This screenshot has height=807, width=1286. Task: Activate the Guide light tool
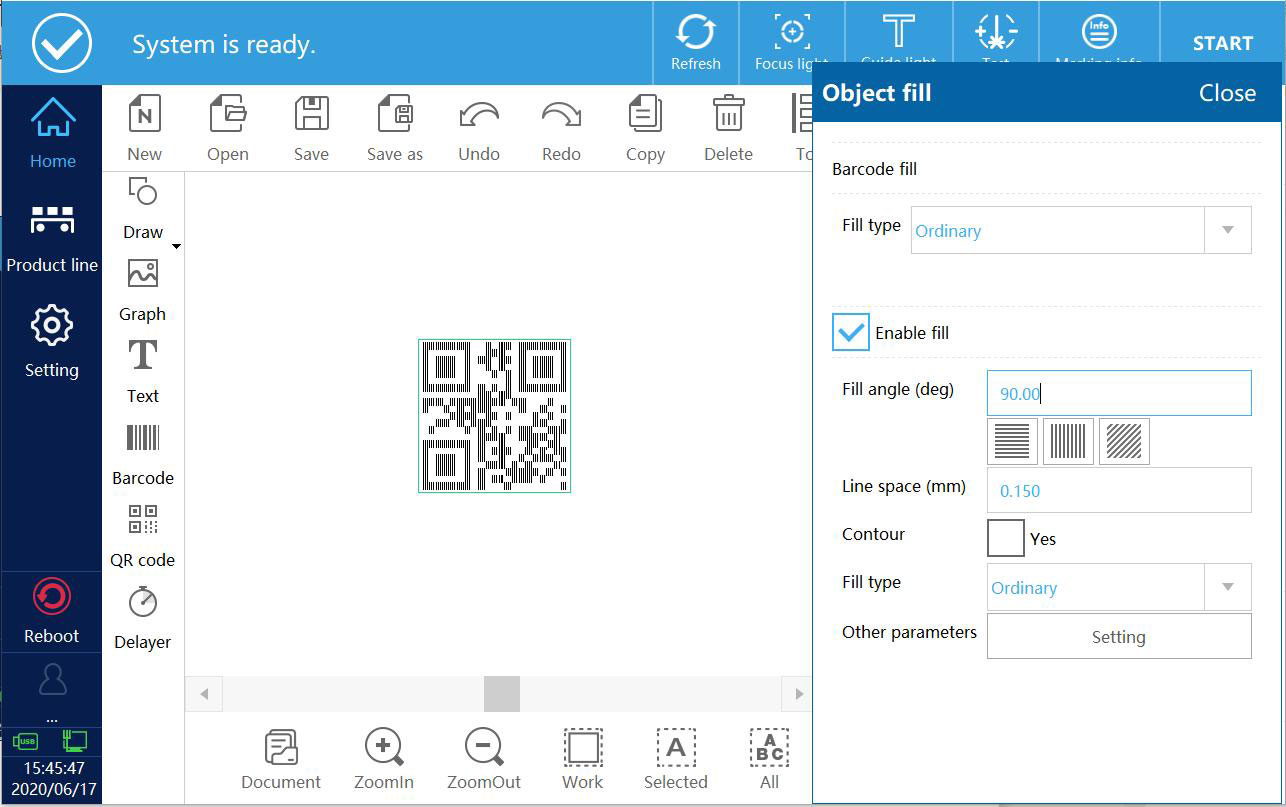tap(898, 32)
